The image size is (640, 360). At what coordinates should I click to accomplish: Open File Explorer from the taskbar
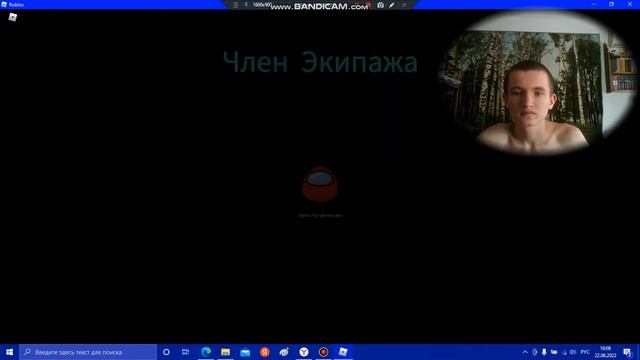[225, 352]
